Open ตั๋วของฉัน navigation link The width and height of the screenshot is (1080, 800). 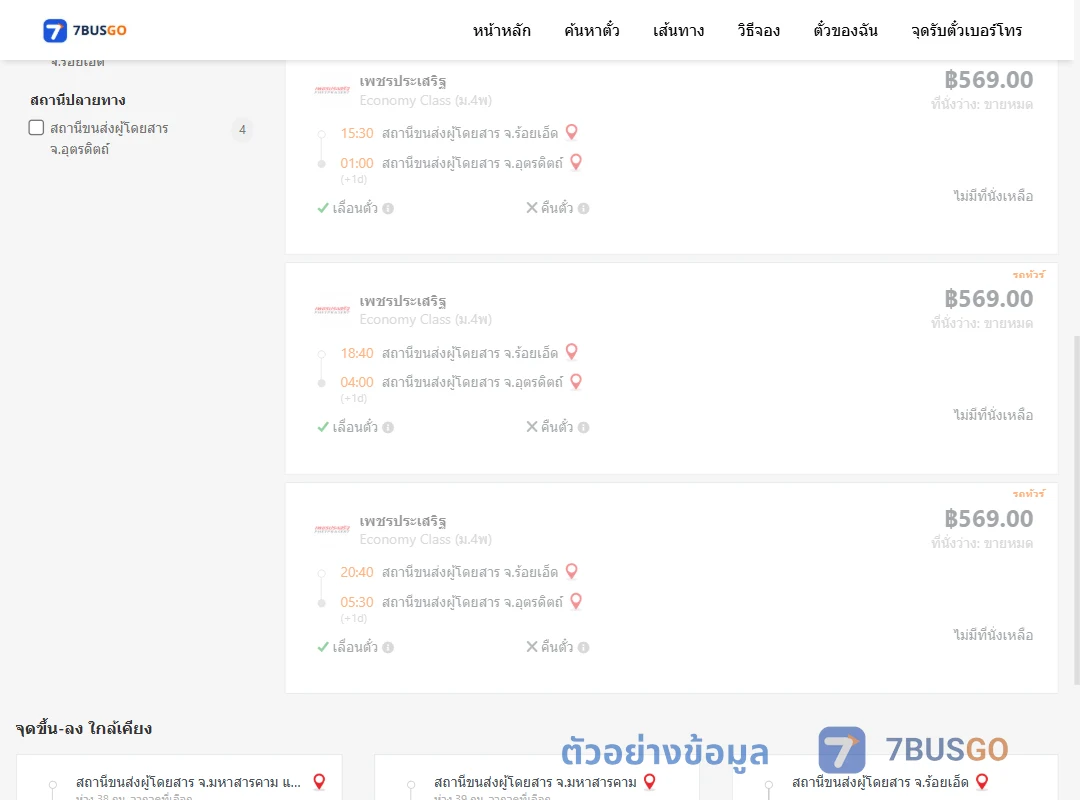click(x=845, y=30)
